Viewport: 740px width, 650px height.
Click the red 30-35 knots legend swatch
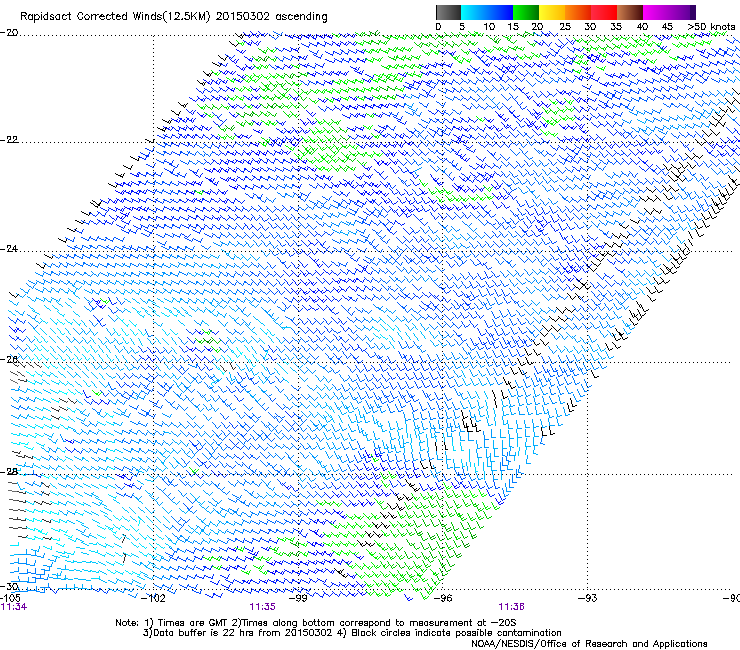[604, 12]
